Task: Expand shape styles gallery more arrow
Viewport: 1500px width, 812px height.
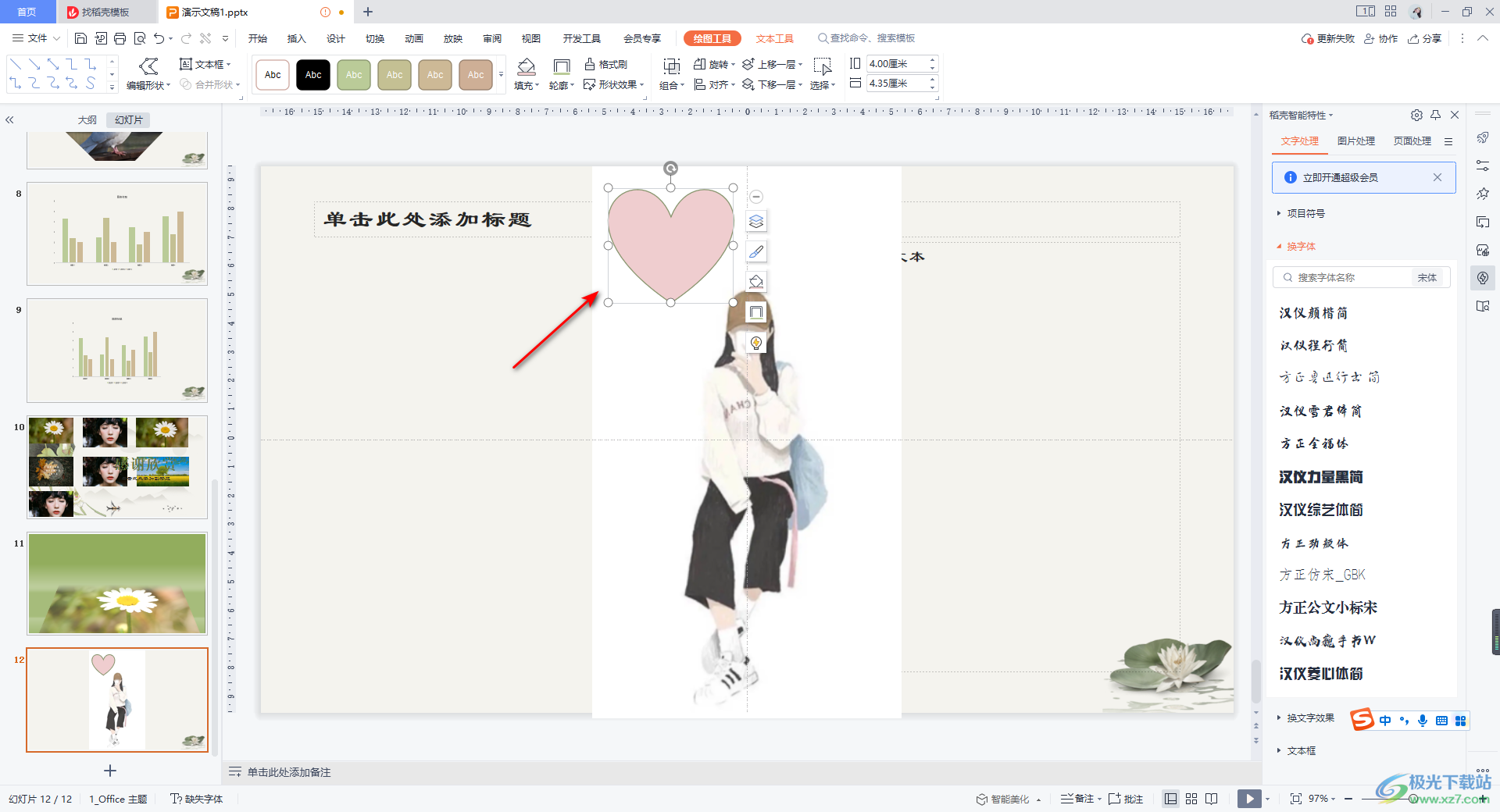Action: point(501,75)
